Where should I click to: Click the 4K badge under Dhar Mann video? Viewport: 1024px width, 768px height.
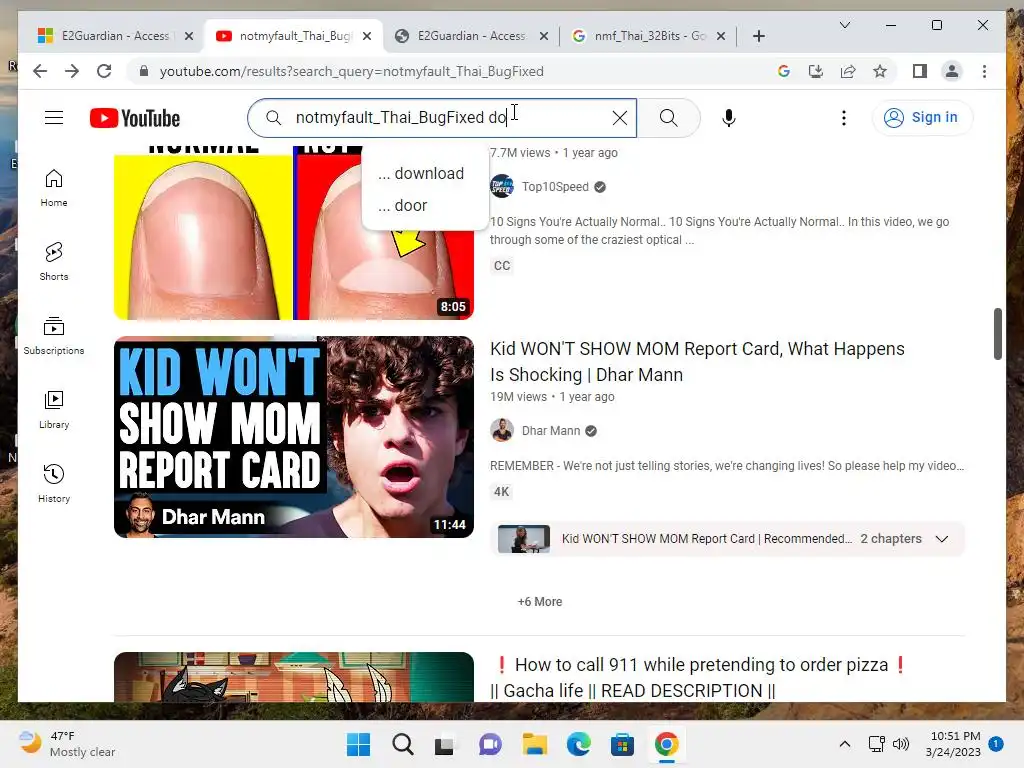click(x=501, y=492)
